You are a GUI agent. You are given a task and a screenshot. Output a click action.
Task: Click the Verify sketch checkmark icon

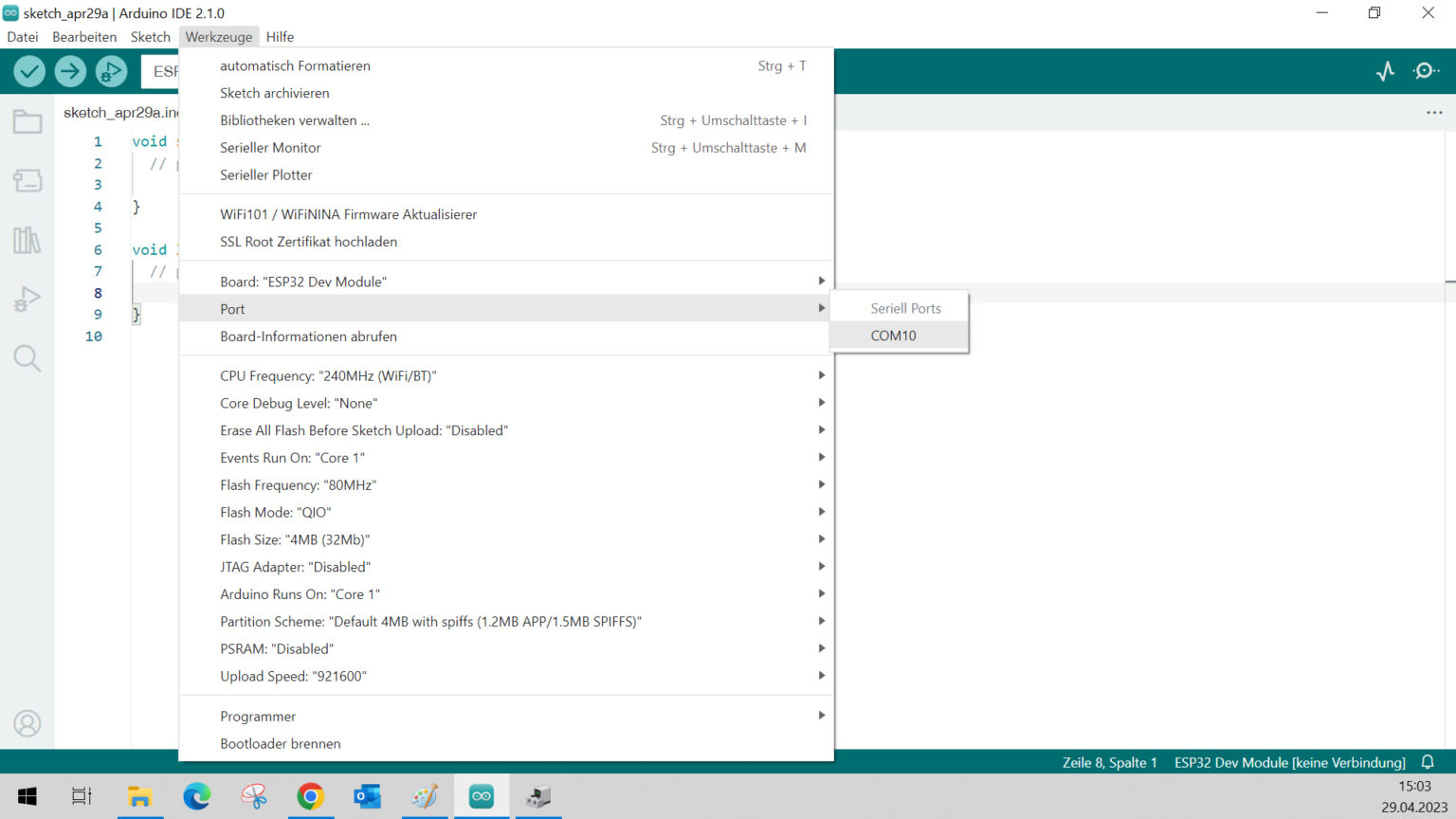29,71
